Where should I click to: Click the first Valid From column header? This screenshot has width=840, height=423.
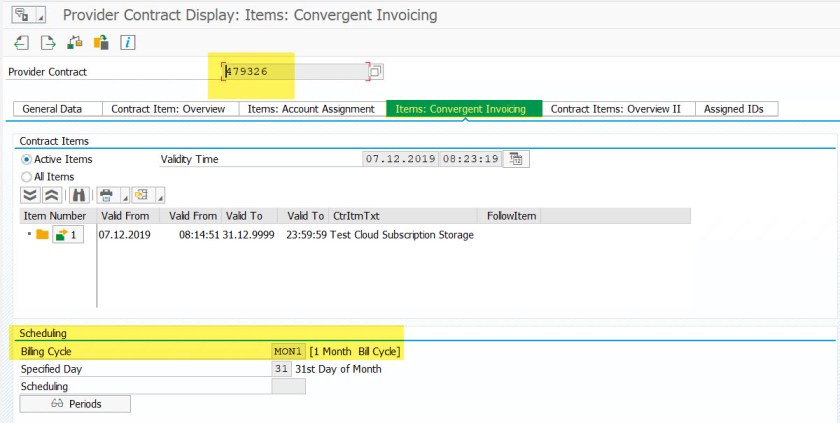[x=128, y=216]
